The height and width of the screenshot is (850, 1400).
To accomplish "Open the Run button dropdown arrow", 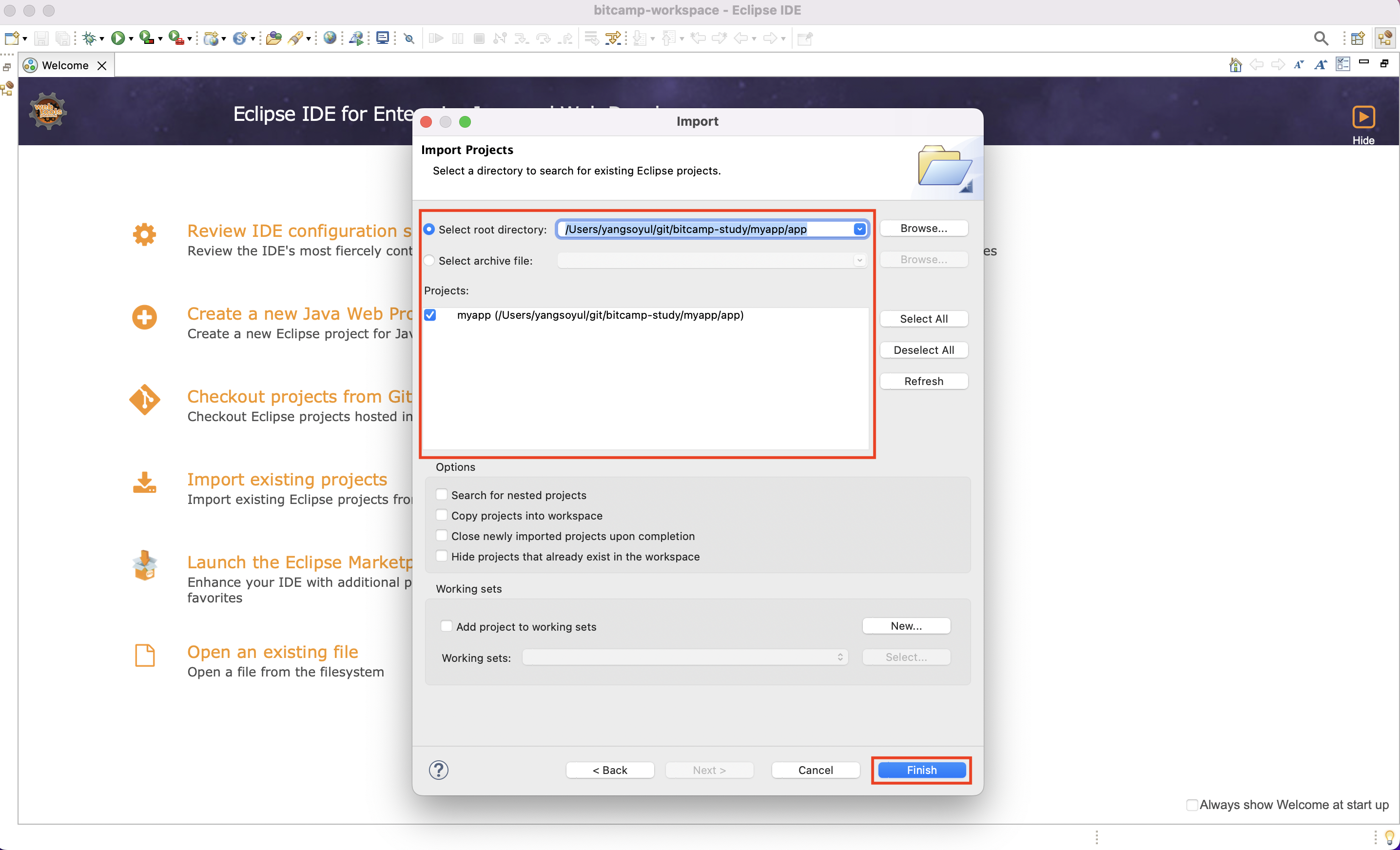I will pos(131,39).
